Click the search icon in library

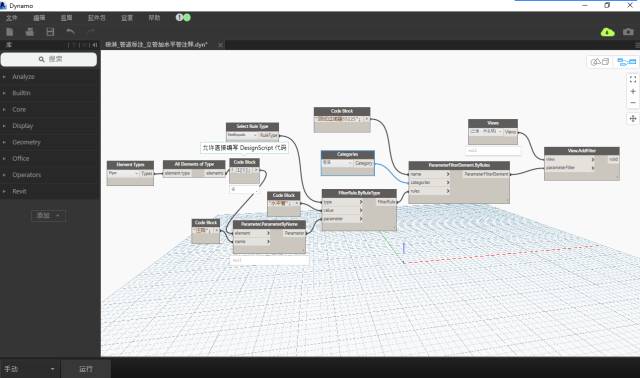41,59
